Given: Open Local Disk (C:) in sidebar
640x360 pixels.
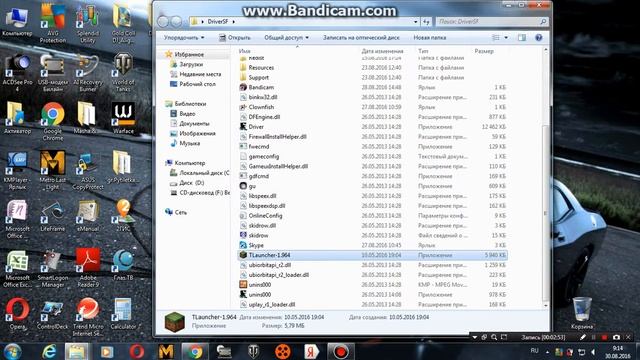Looking at the screenshot, I should click(200, 173).
